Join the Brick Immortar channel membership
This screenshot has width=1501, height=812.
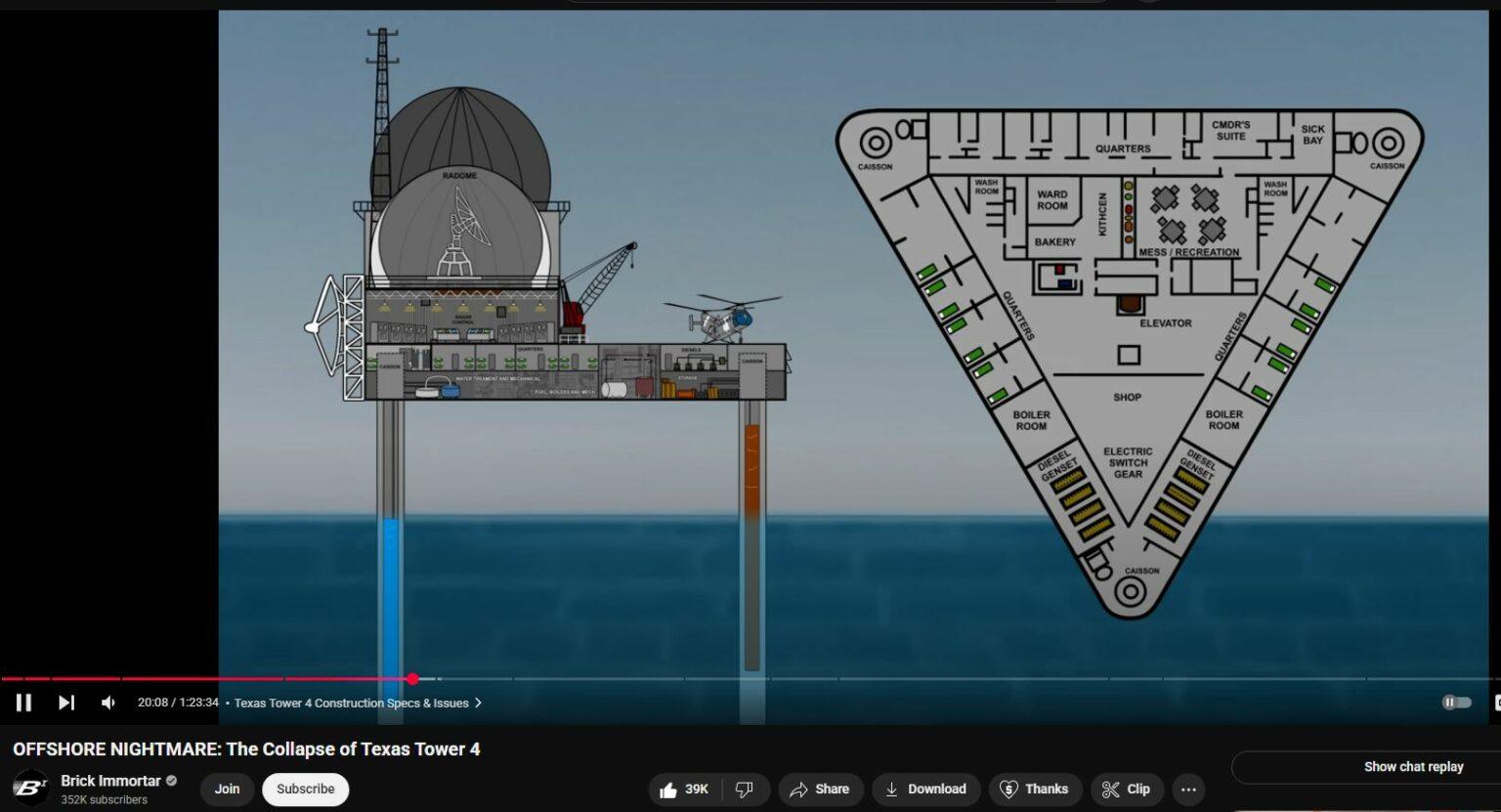click(227, 790)
